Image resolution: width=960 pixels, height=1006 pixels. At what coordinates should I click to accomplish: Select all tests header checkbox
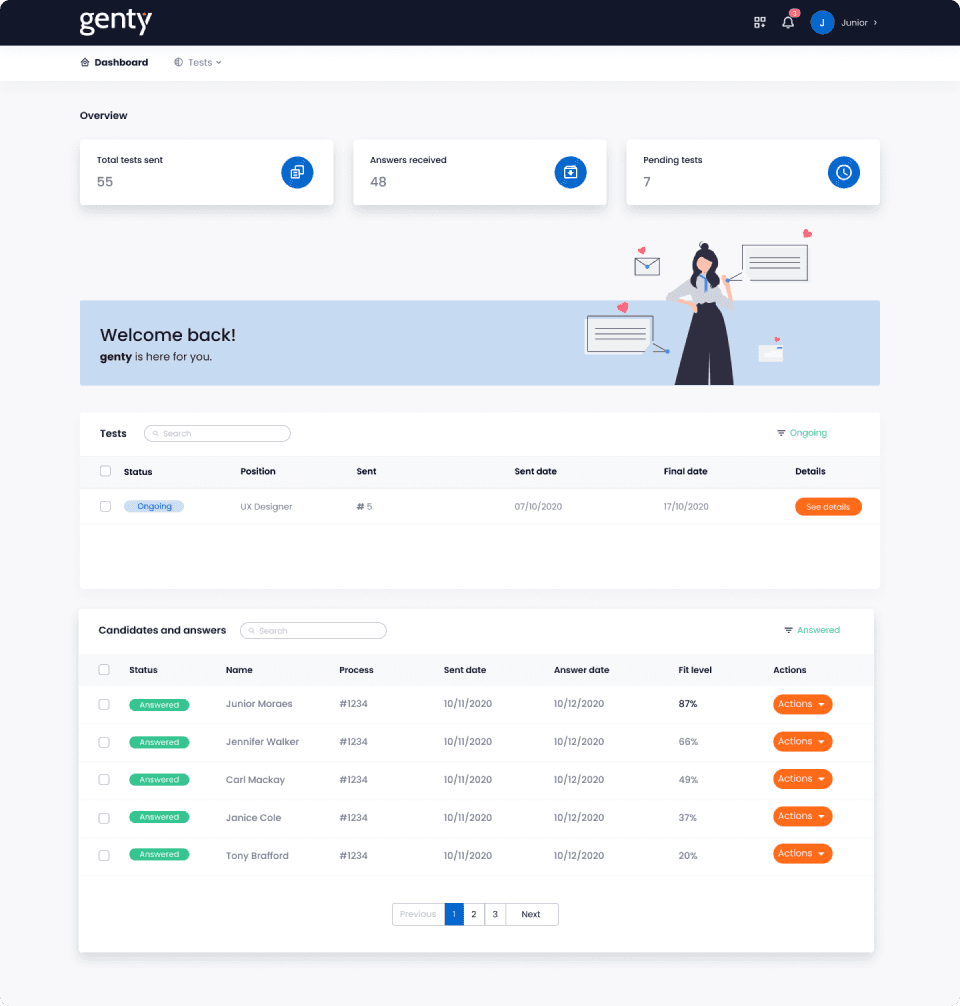coord(105,471)
